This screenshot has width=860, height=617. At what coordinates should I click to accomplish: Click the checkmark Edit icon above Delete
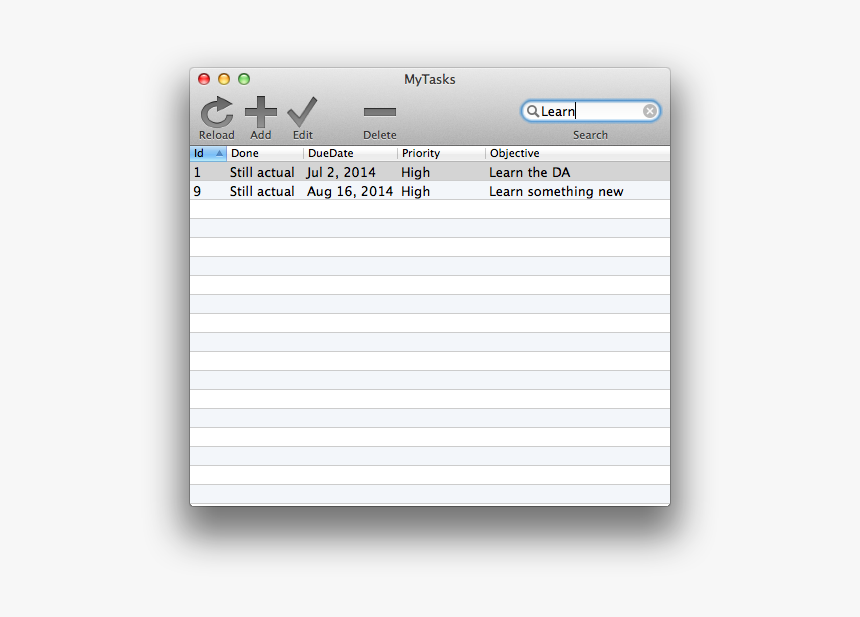tap(302, 110)
